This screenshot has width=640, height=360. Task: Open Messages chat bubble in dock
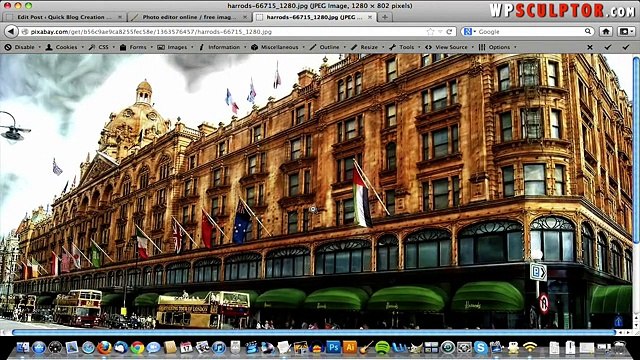(153, 347)
